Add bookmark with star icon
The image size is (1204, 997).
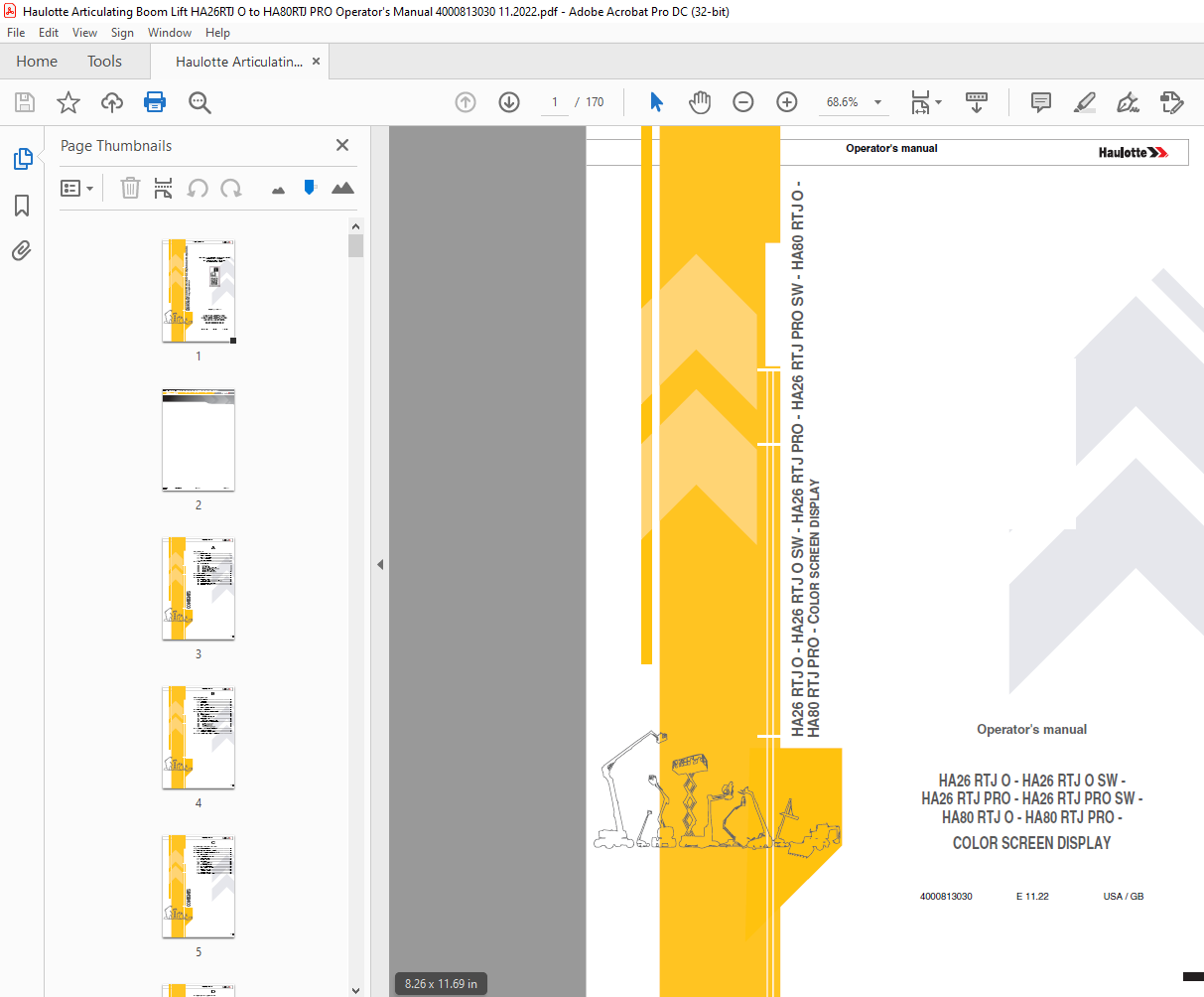(68, 102)
